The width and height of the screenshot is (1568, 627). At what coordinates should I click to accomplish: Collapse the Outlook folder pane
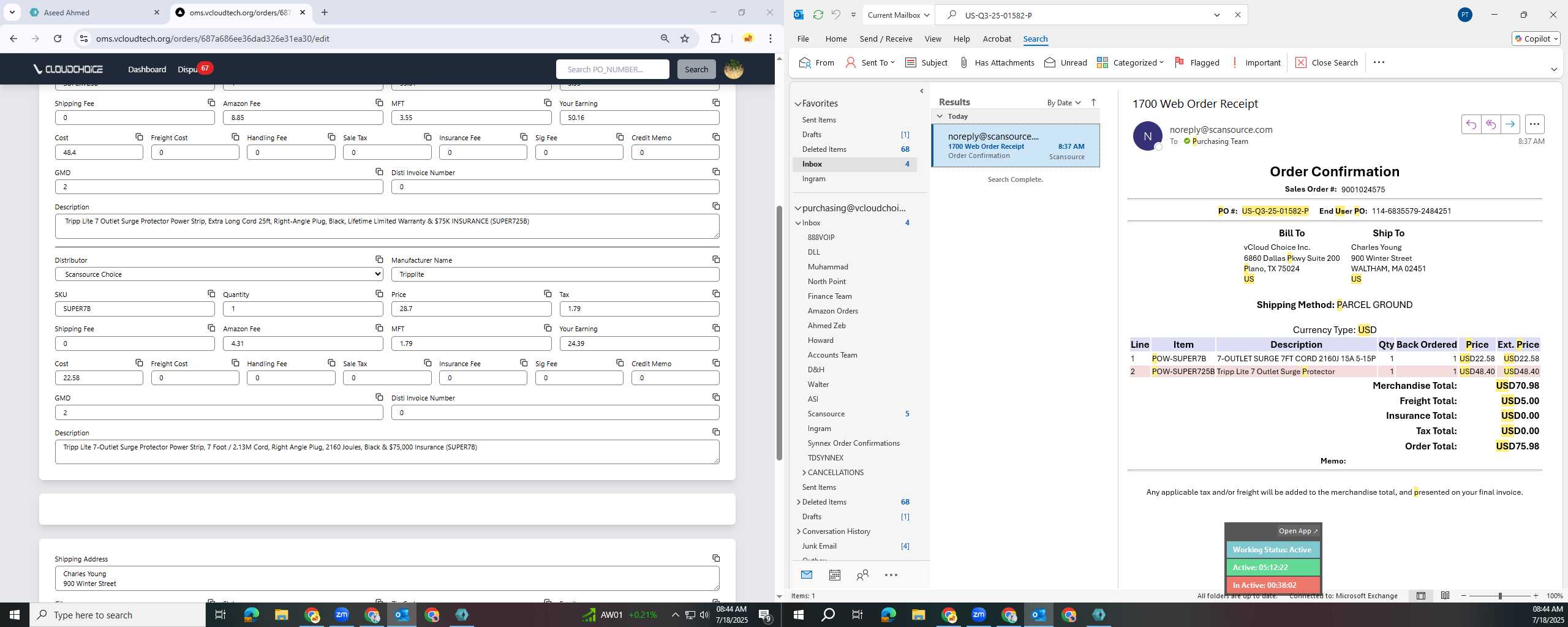coord(921,91)
